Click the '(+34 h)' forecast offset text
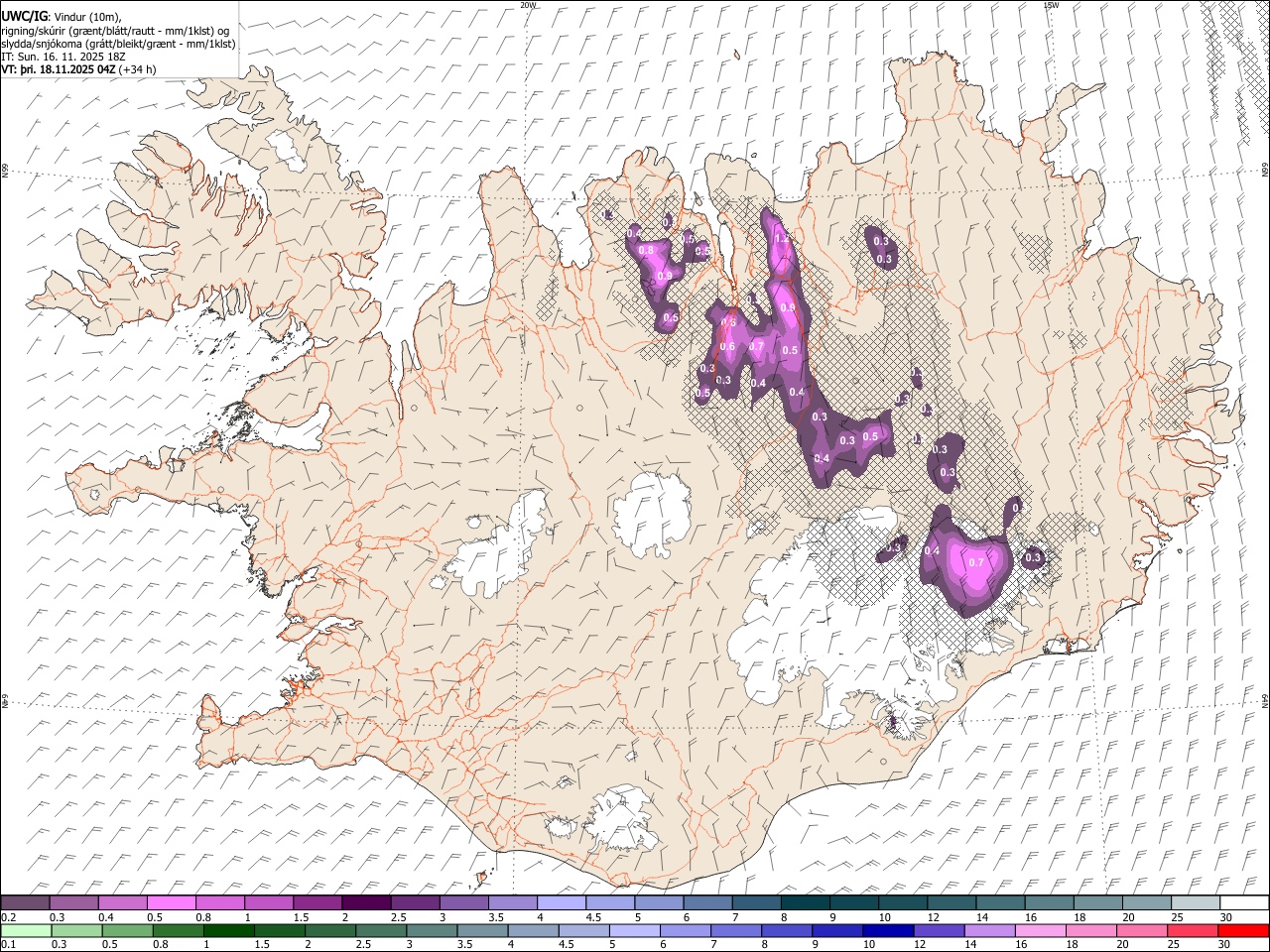The image size is (1270, 952). (137, 69)
